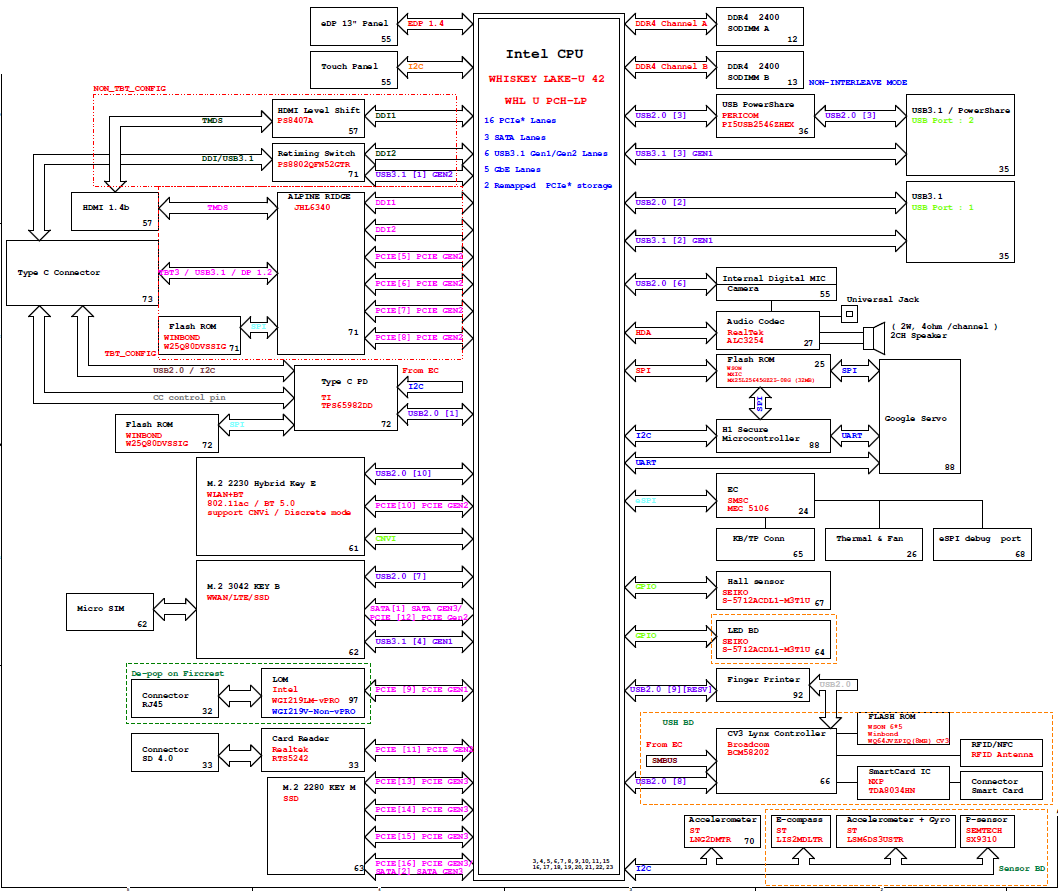Click the speaker symbol beside 2CH Speaker
1058x891 pixels.
click(874, 338)
